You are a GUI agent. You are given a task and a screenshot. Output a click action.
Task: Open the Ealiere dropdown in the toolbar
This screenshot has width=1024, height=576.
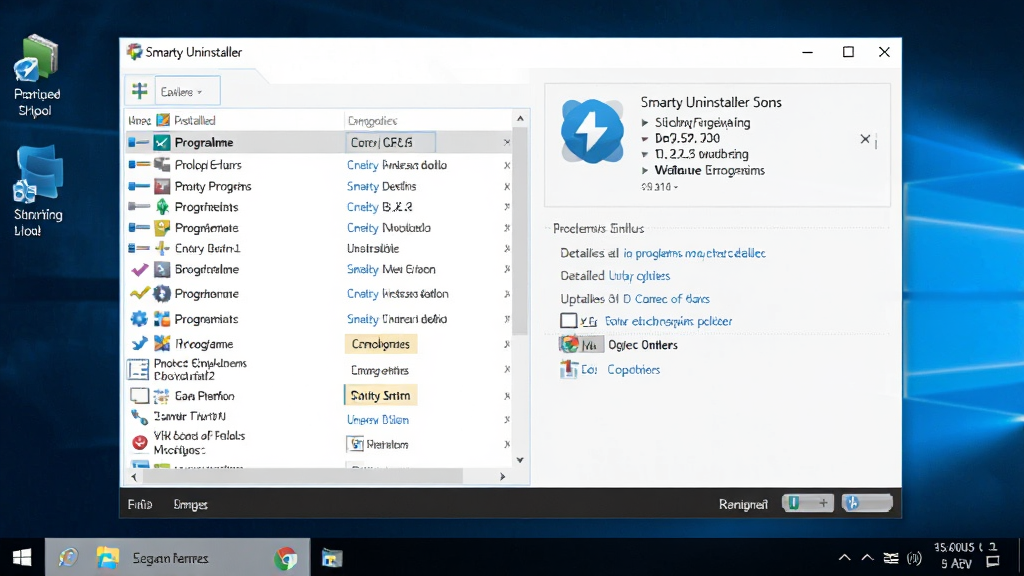[187, 91]
